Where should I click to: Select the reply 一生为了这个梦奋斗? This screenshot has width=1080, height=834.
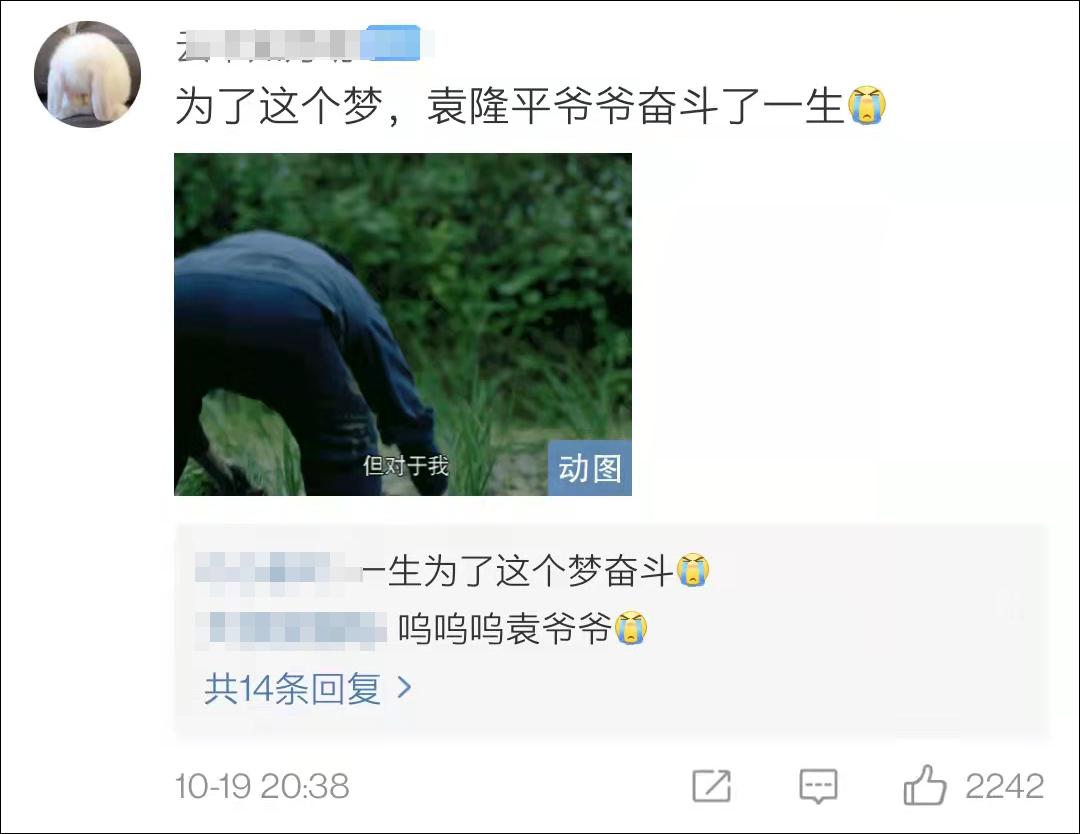(x=517, y=571)
